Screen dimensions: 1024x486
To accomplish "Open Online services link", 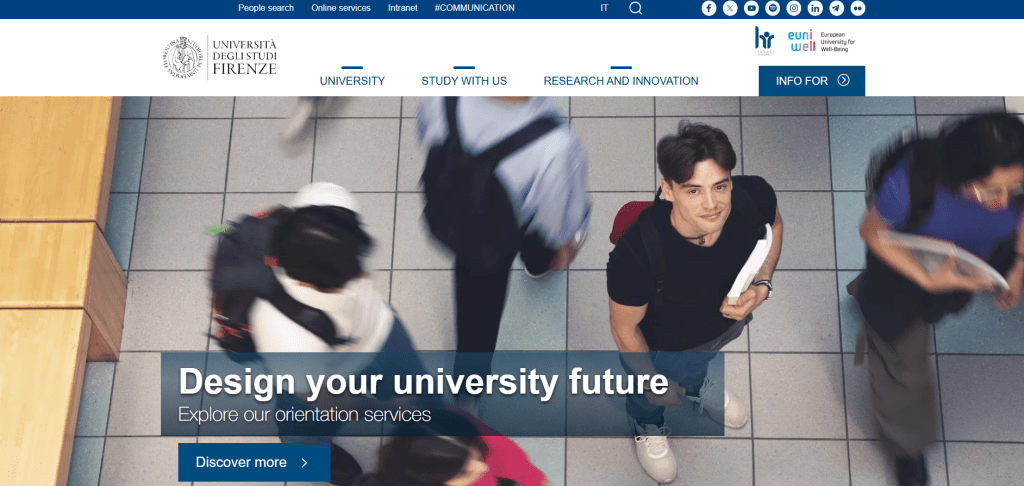I will click(341, 8).
